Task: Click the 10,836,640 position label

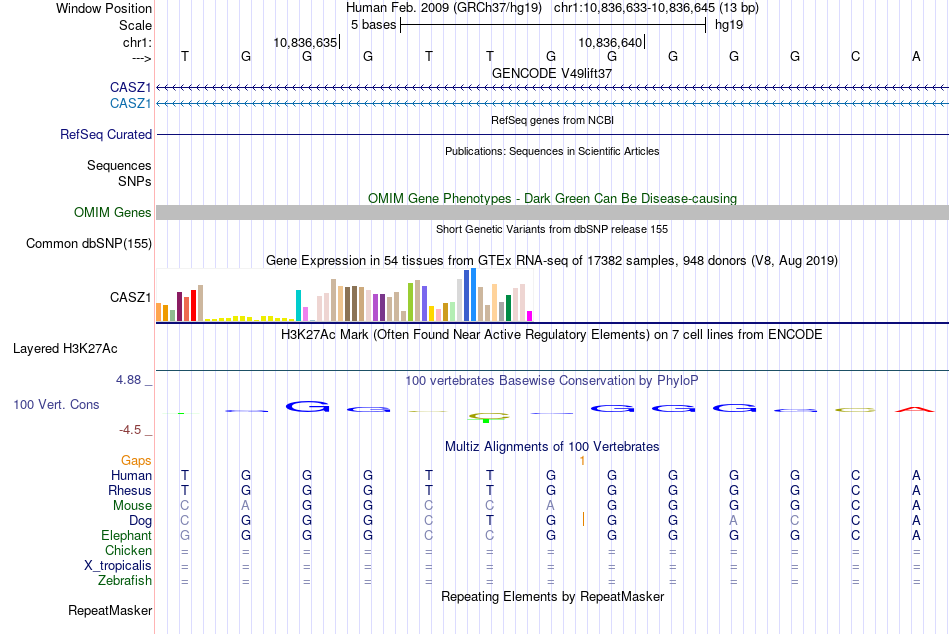Action: (x=610, y=42)
